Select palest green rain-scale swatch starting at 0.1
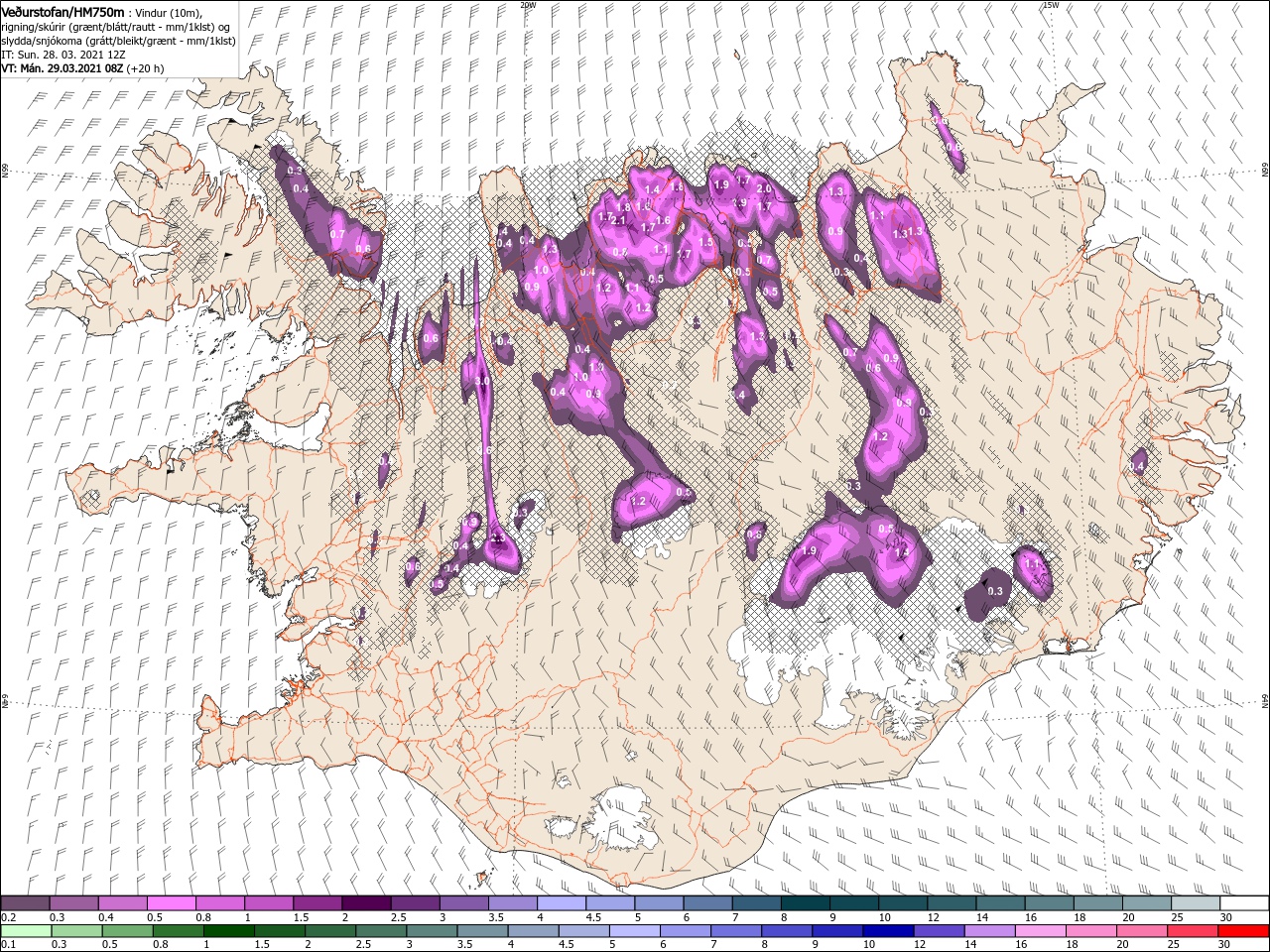Image resolution: width=1270 pixels, height=952 pixels. click(x=25, y=930)
